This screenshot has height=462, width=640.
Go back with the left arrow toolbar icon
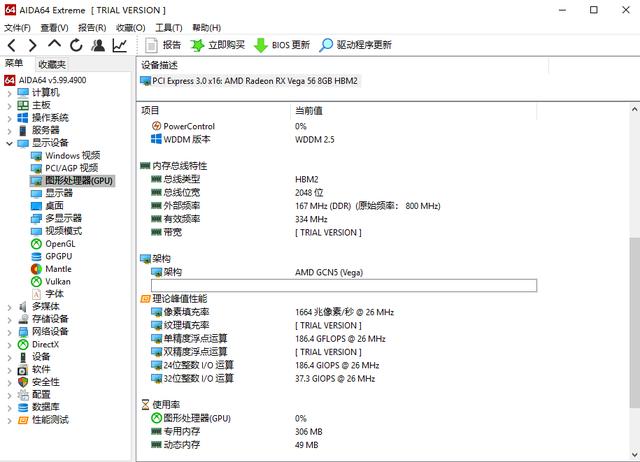tap(11, 45)
